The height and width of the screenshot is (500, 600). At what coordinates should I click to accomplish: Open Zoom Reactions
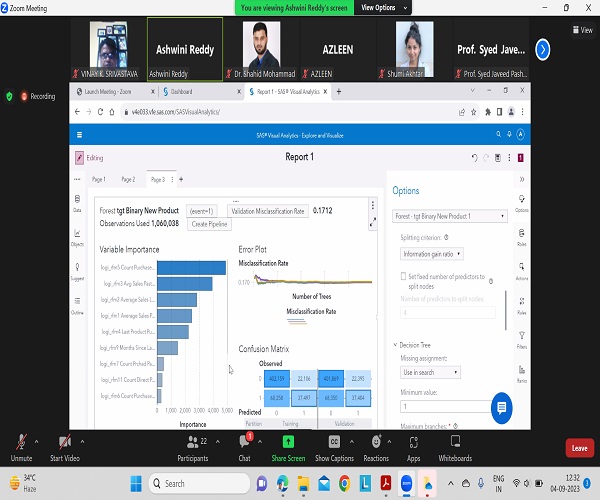pyautogui.click(x=376, y=448)
